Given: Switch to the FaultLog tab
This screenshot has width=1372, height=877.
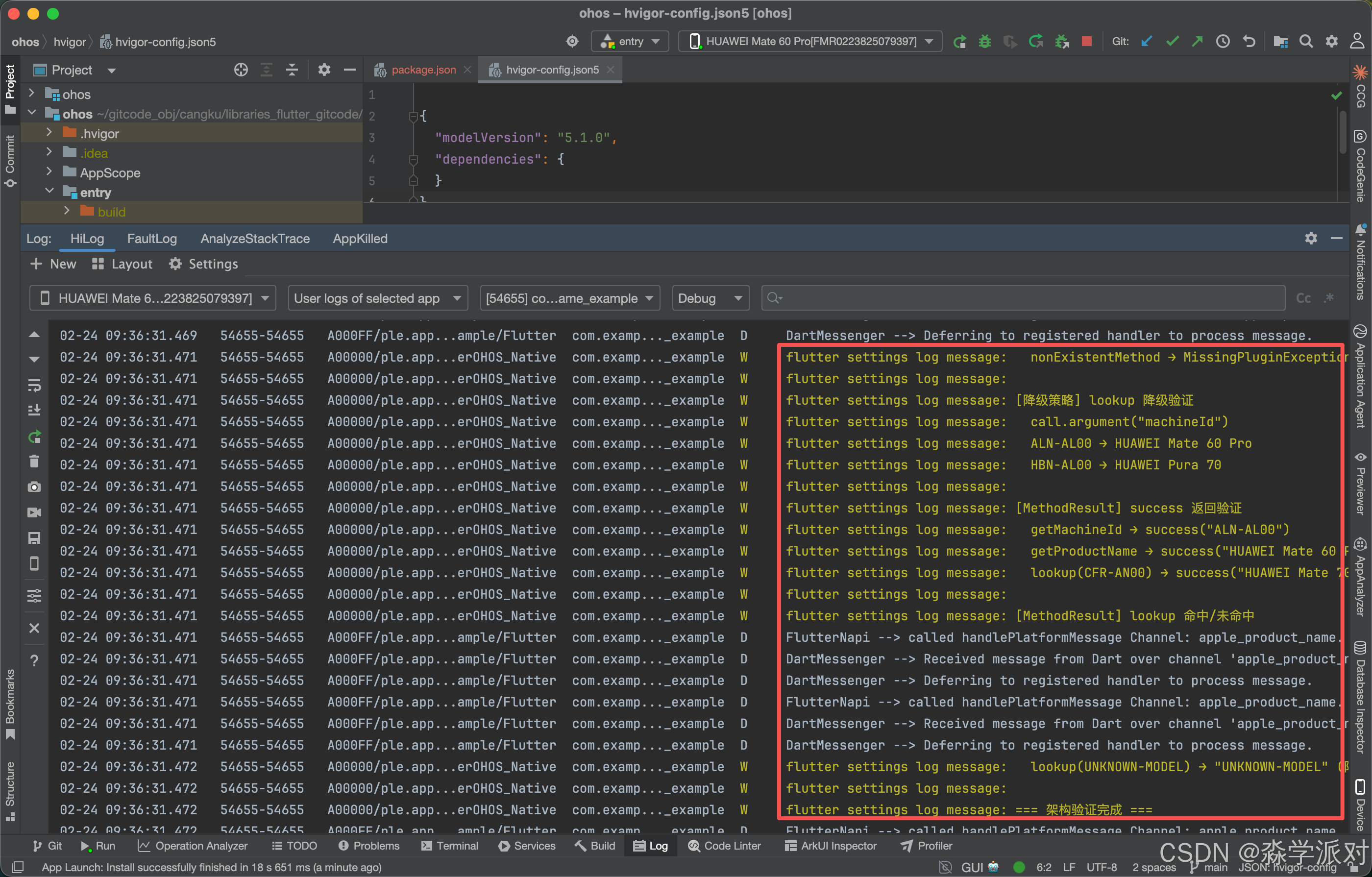Looking at the screenshot, I should (151, 239).
